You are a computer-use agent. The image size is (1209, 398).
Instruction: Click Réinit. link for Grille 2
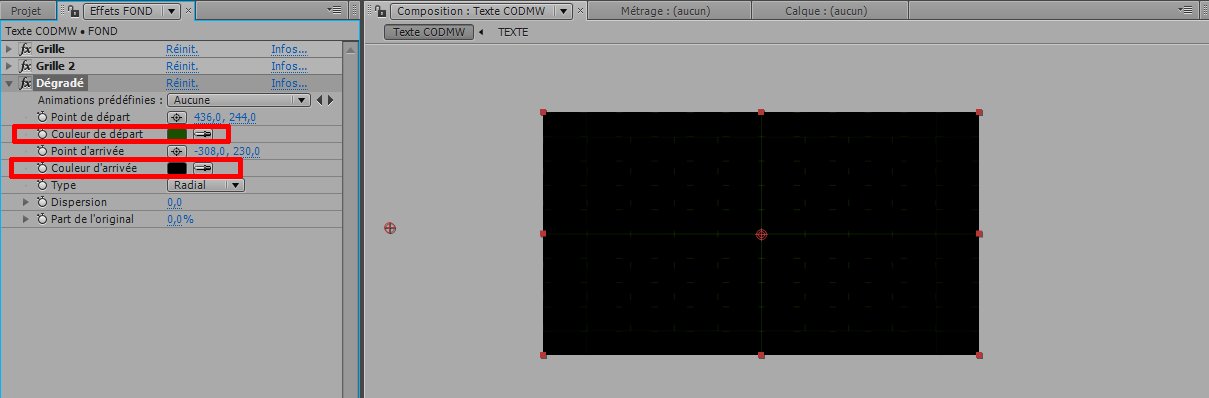pyautogui.click(x=182, y=66)
